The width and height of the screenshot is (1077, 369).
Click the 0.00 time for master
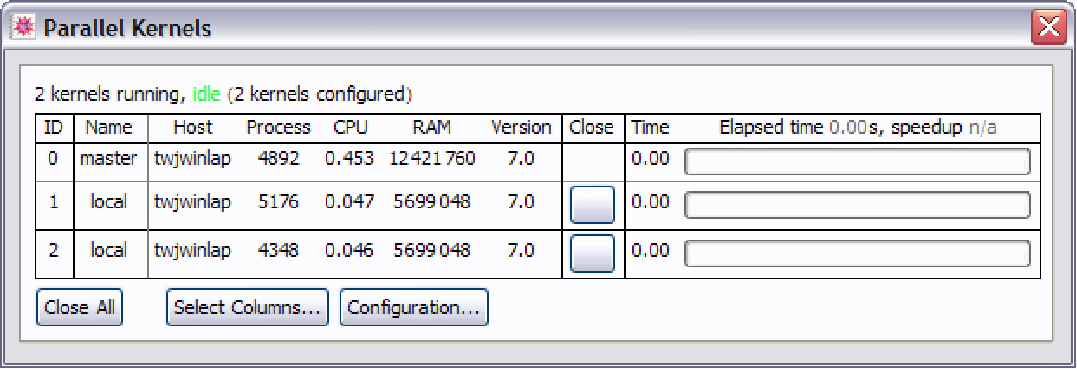(x=650, y=159)
